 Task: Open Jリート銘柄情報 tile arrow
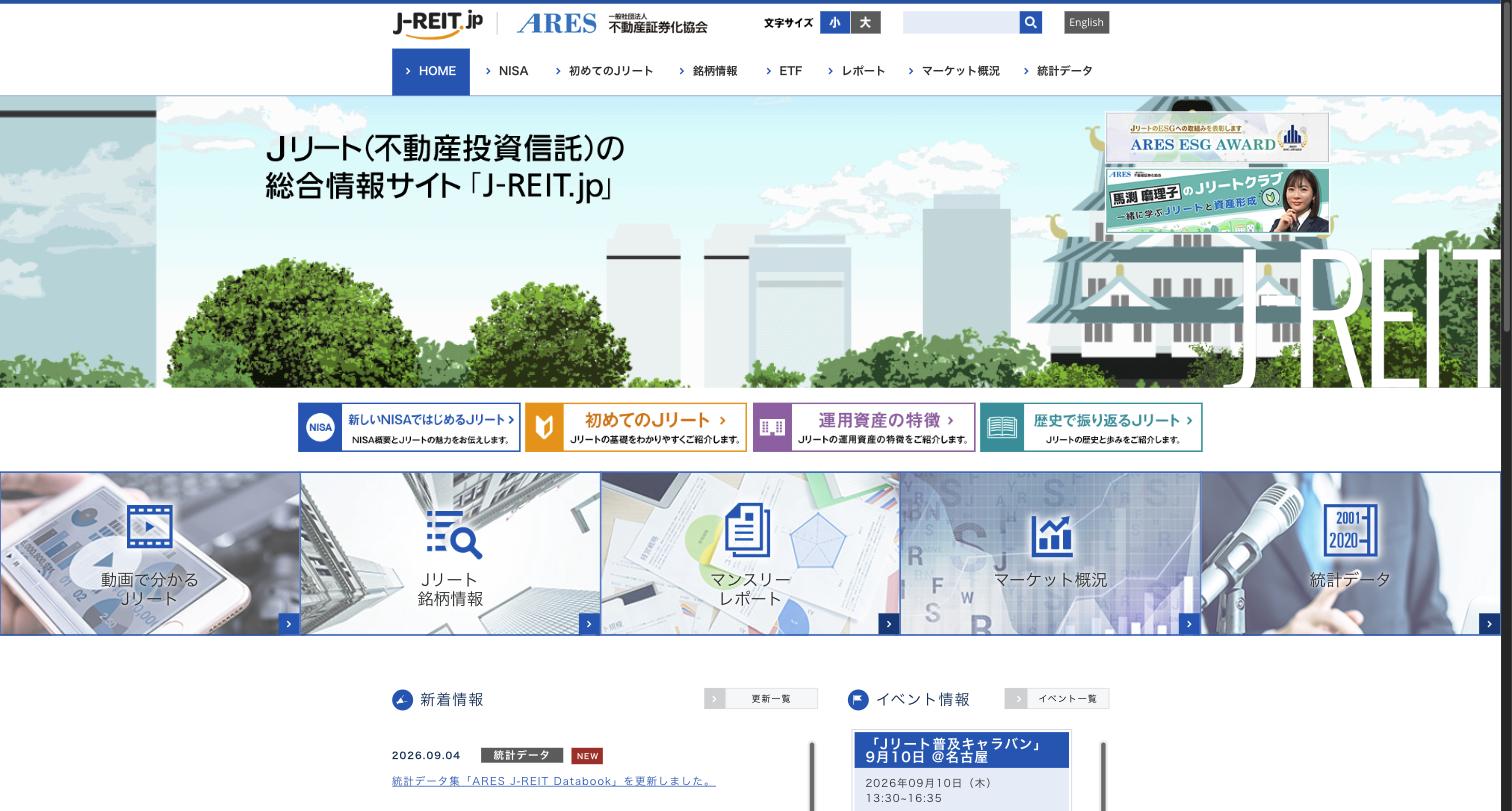point(589,624)
